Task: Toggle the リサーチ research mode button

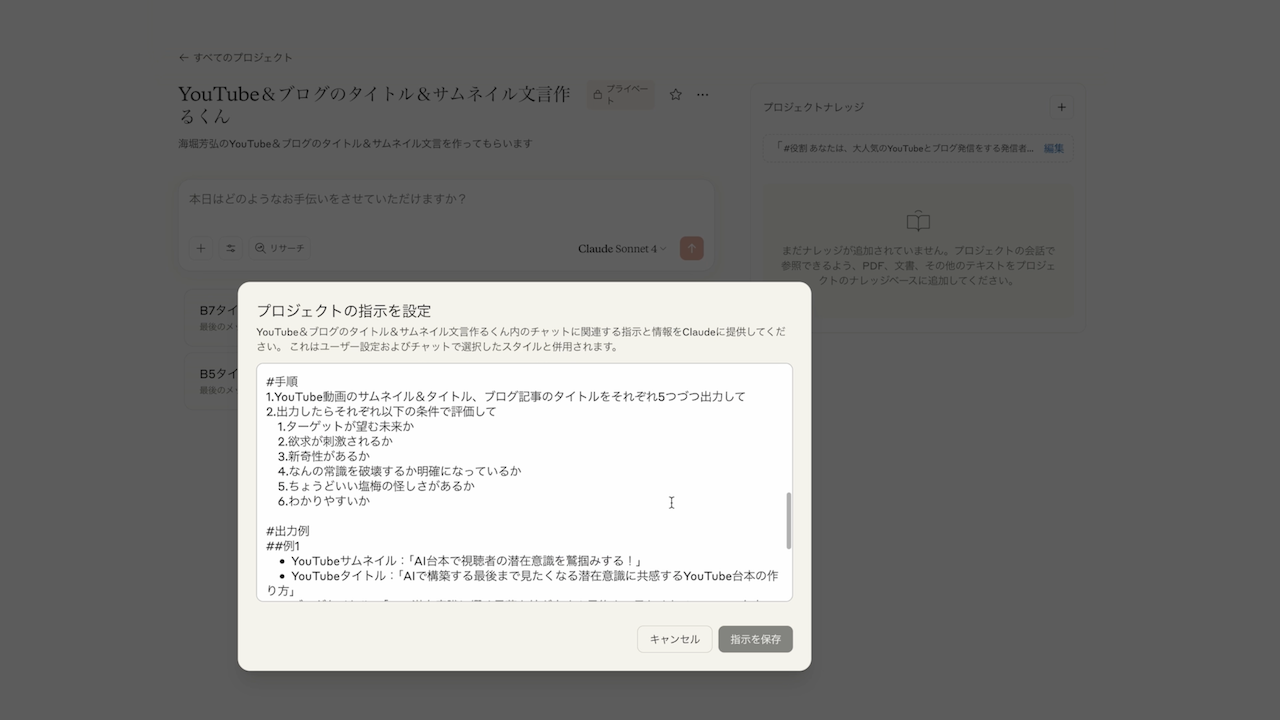Action: click(279, 248)
